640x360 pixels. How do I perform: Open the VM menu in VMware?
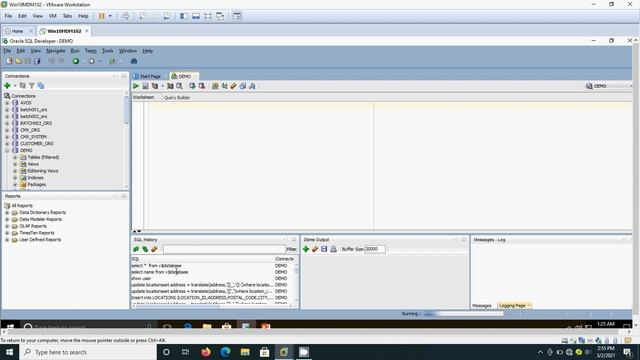pyautogui.click(x=53, y=16)
